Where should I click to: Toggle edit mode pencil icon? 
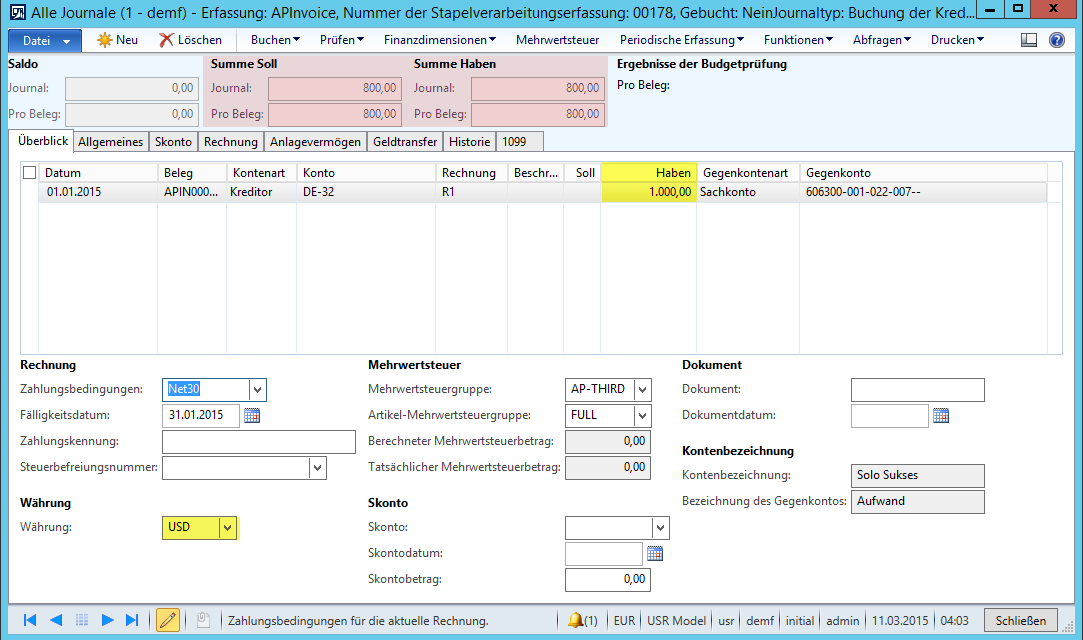pyautogui.click(x=168, y=620)
